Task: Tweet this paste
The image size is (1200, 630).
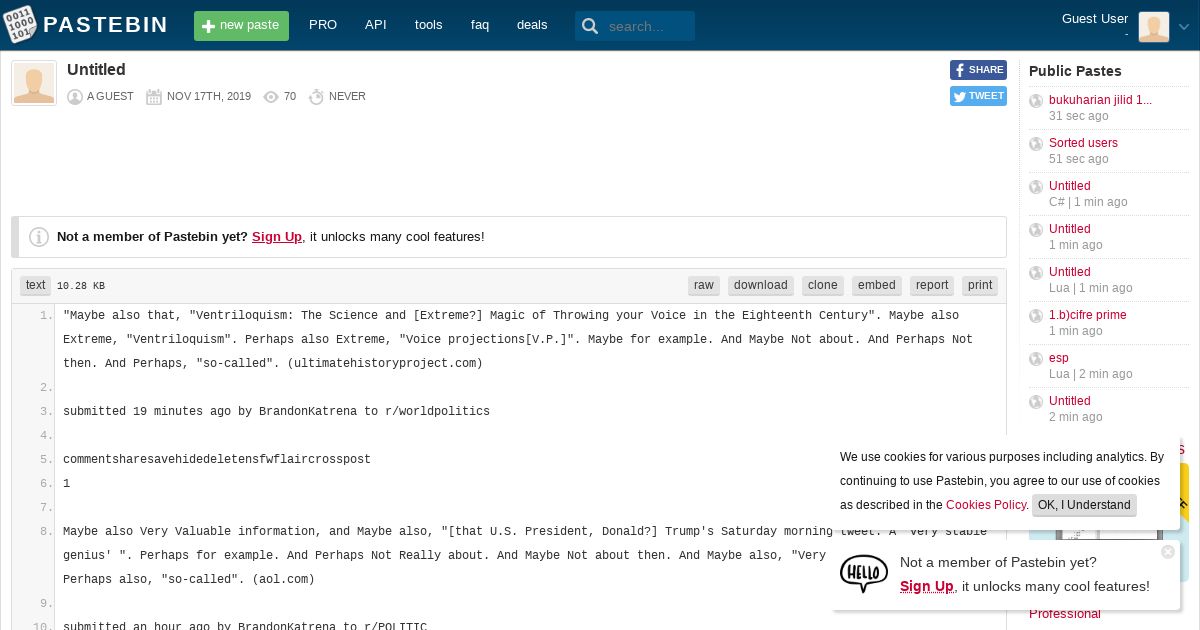Action: pyautogui.click(x=978, y=96)
